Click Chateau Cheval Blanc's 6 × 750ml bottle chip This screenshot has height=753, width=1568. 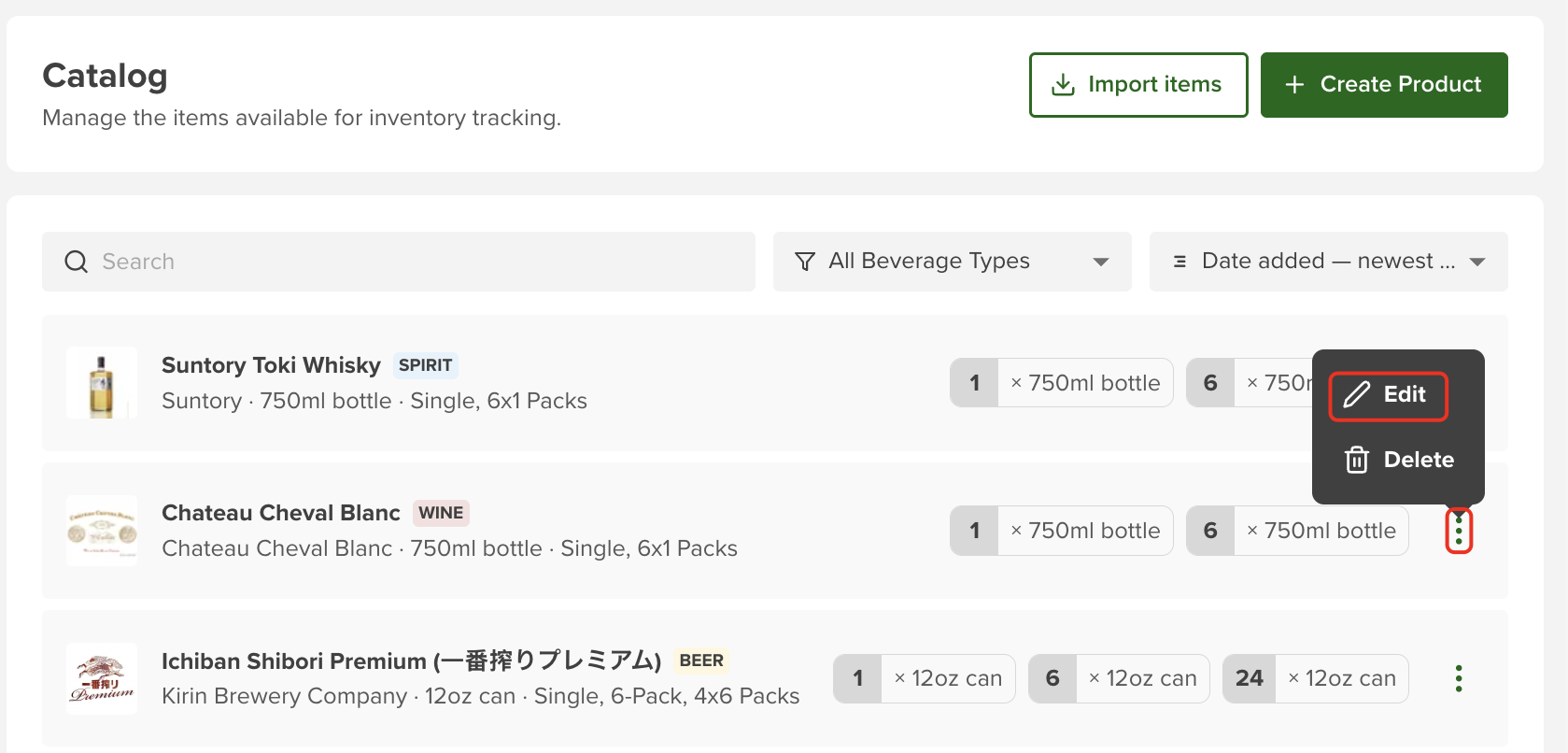[1297, 531]
